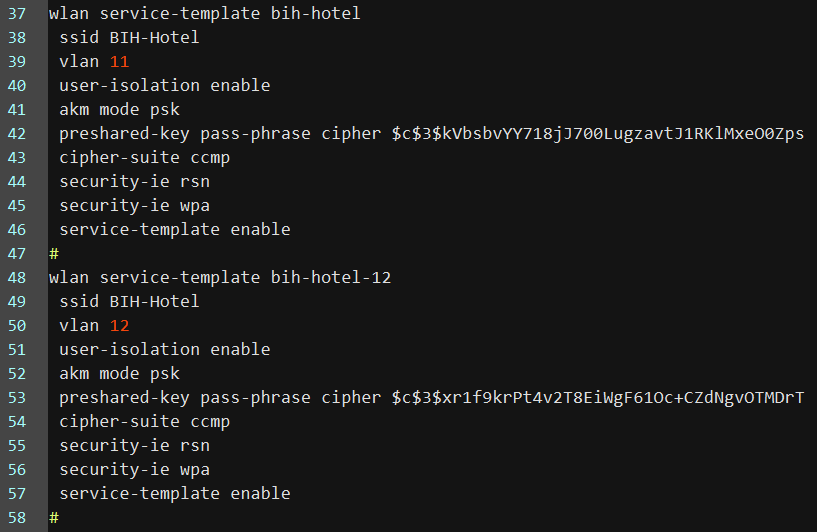Click 'akm mode psk' on line 52
Image resolution: width=817 pixels, height=532 pixels.
pos(119,374)
